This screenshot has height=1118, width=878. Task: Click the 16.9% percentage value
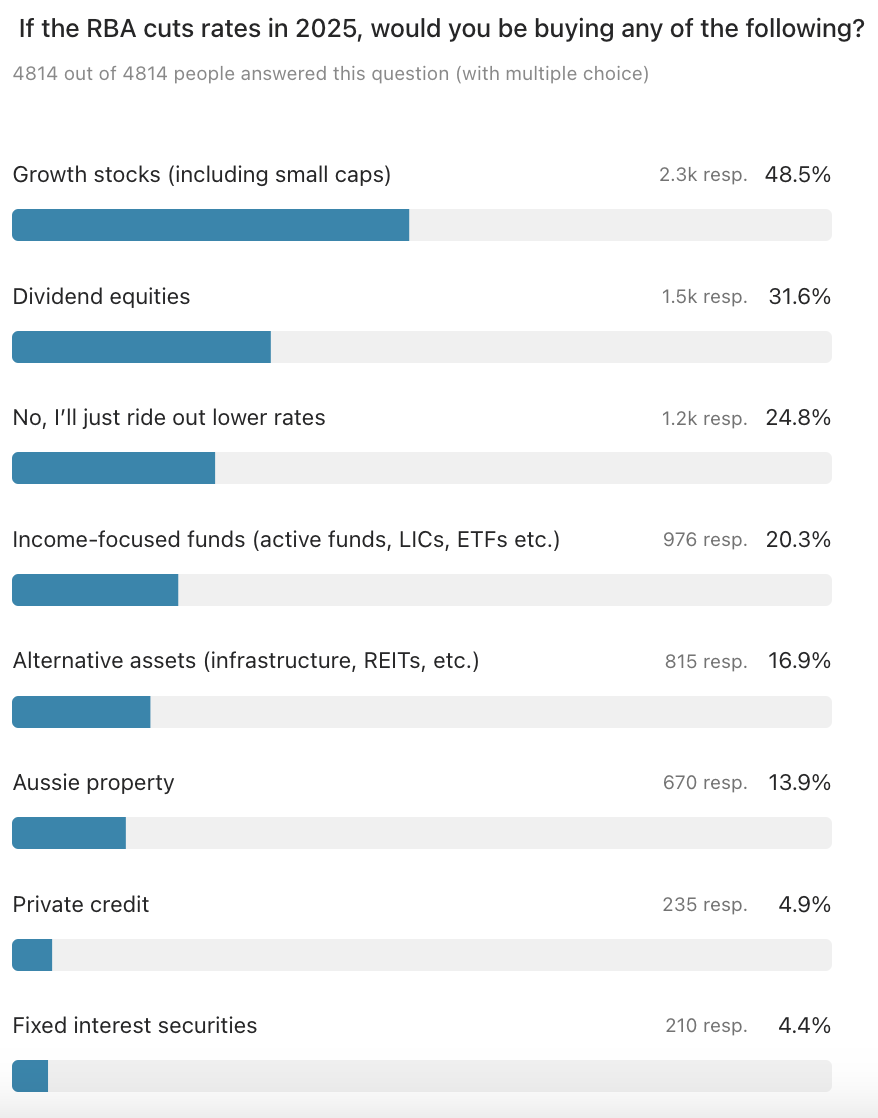pos(800,661)
